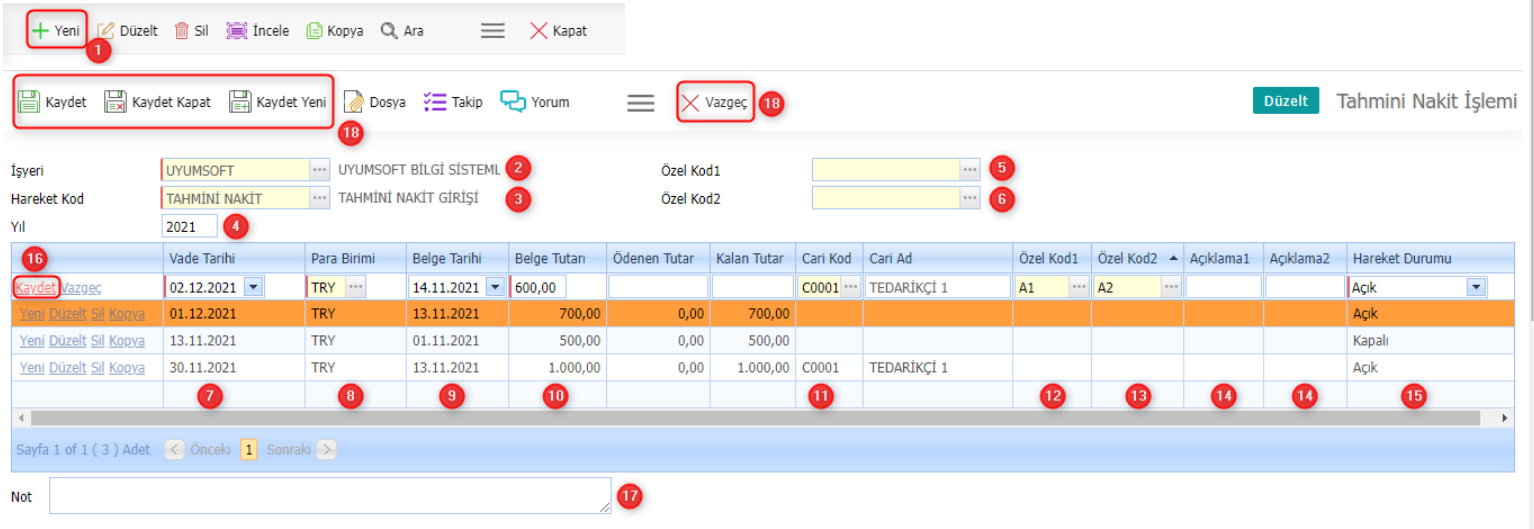Open the Takip checklist tool
Screen dimensions: 1534x529
[x=453, y=102]
